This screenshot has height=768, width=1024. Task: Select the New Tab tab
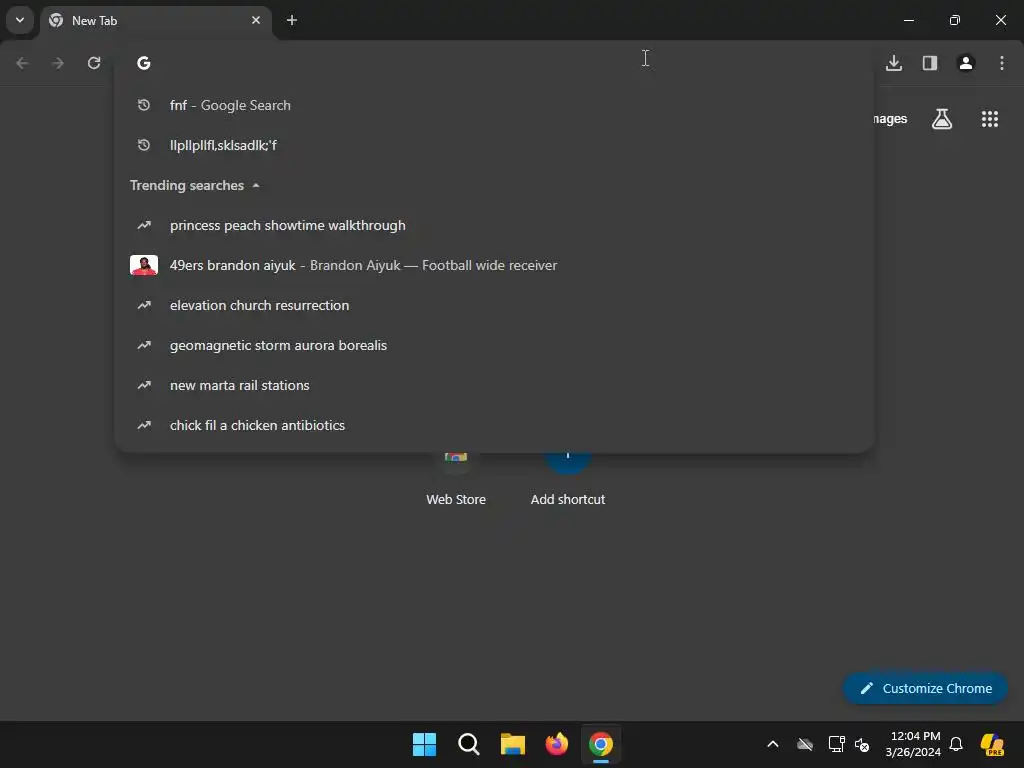click(x=157, y=21)
